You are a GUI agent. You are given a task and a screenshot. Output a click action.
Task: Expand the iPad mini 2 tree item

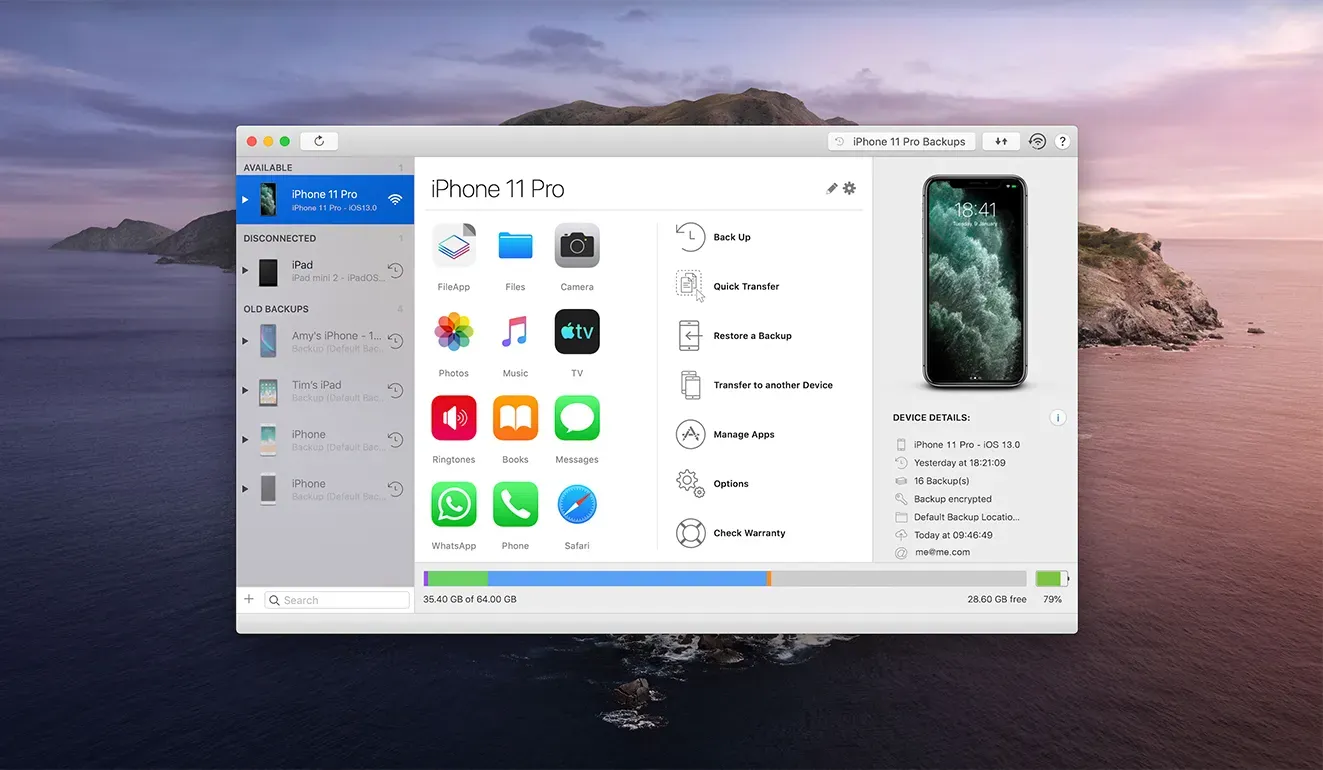coord(245,271)
